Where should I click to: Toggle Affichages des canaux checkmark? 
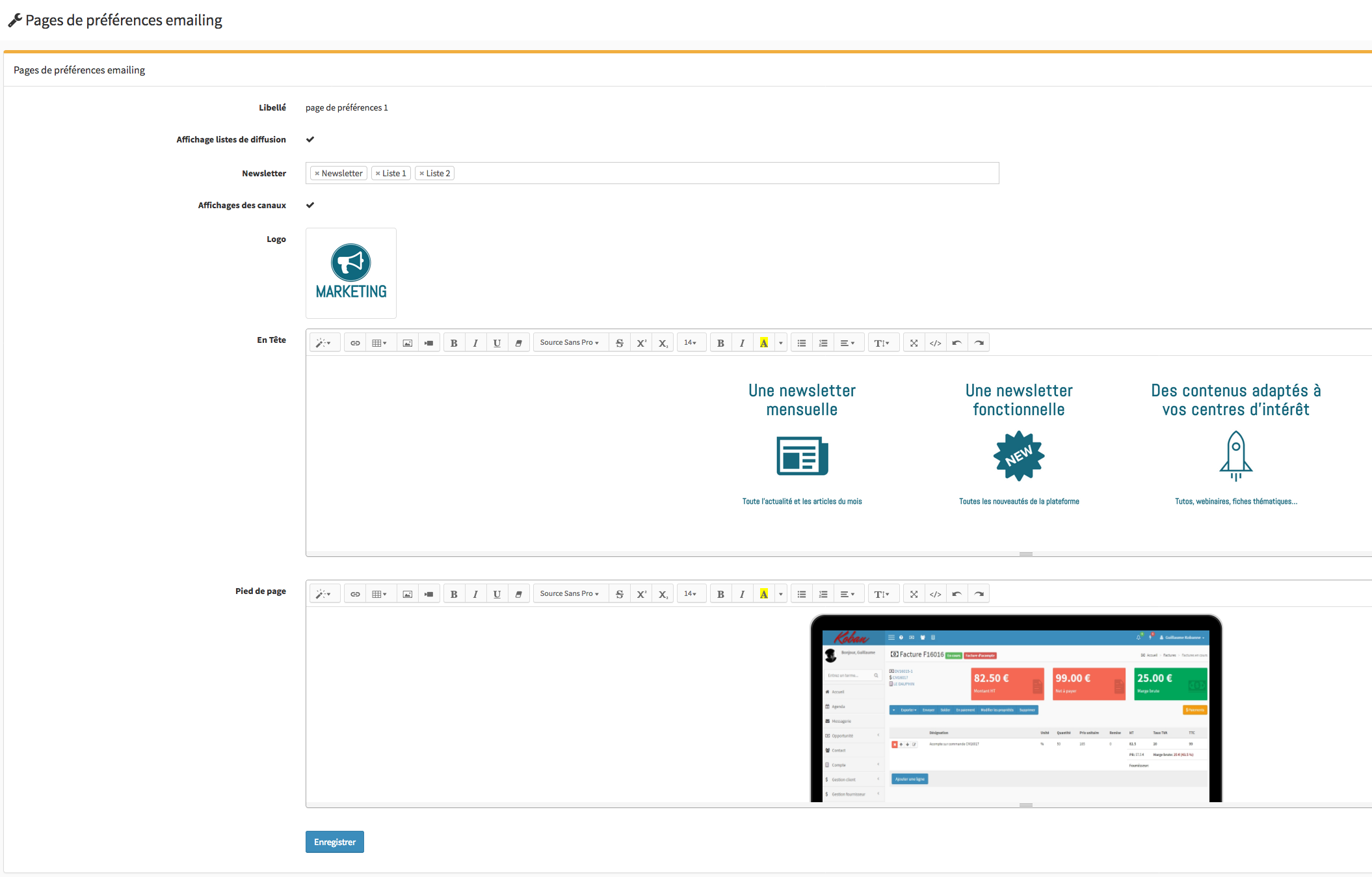coord(310,205)
